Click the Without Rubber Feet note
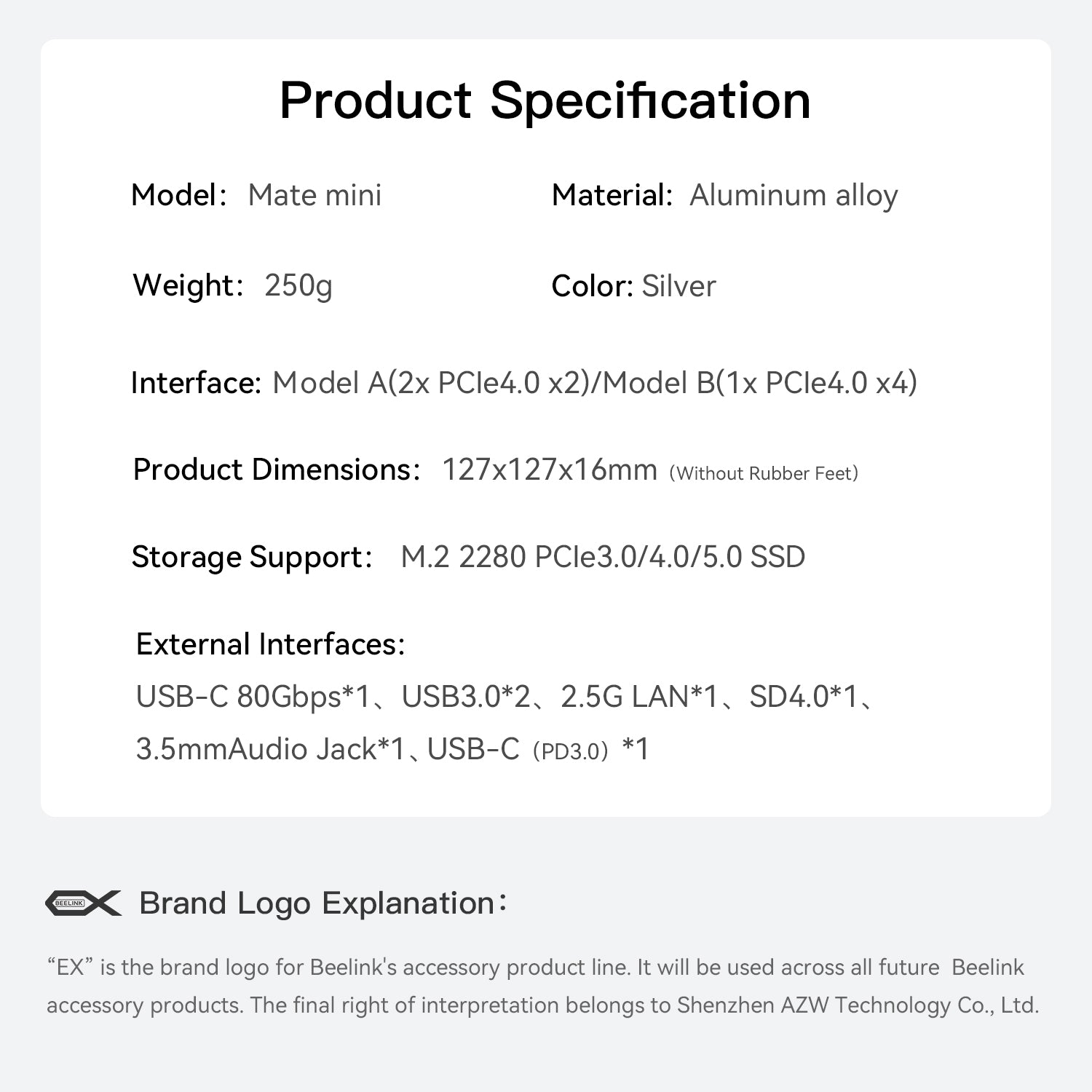This screenshot has height=1092, width=1092. click(764, 473)
